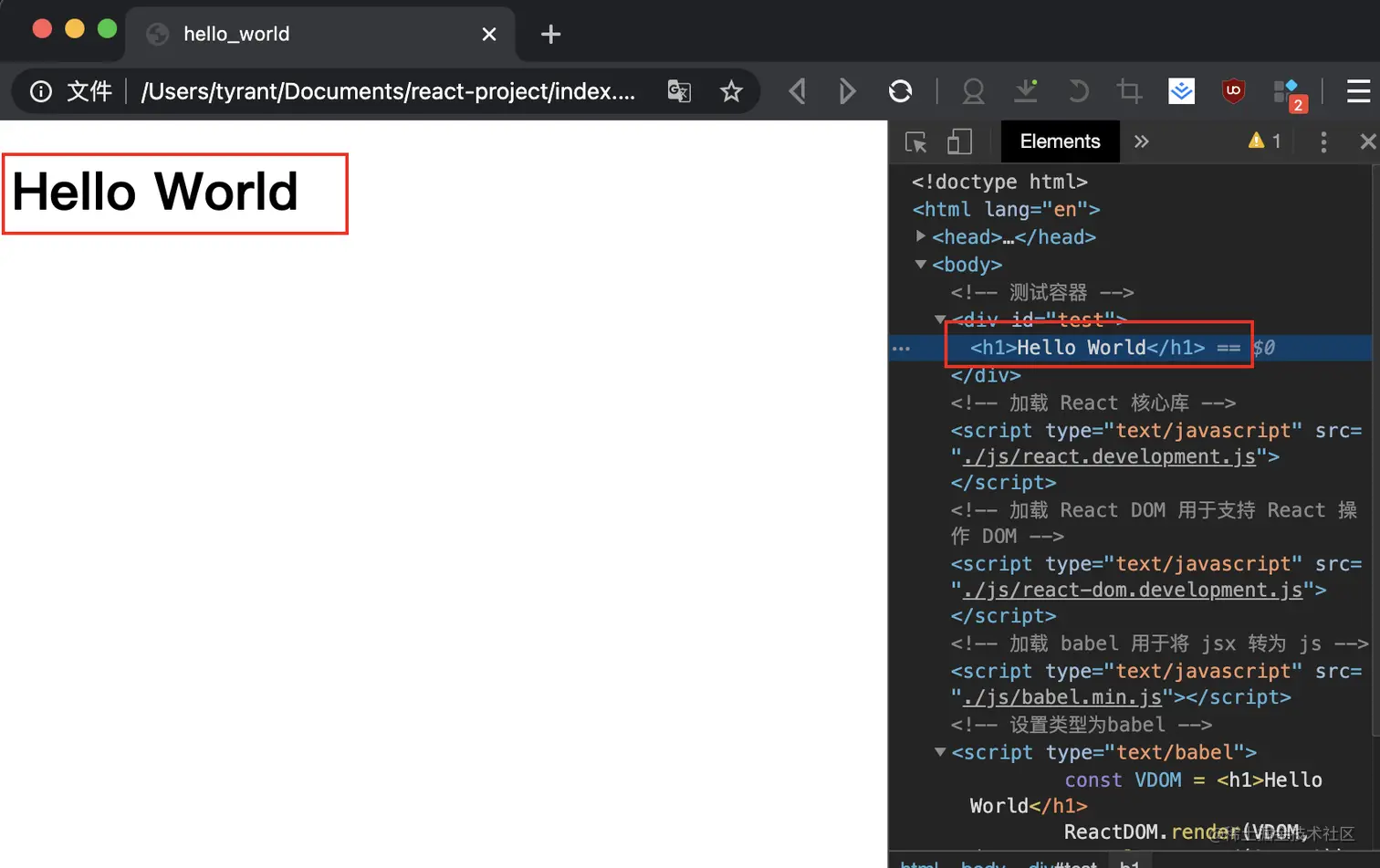Reload the page with the refresh icon
1380x868 pixels.
[x=900, y=91]
